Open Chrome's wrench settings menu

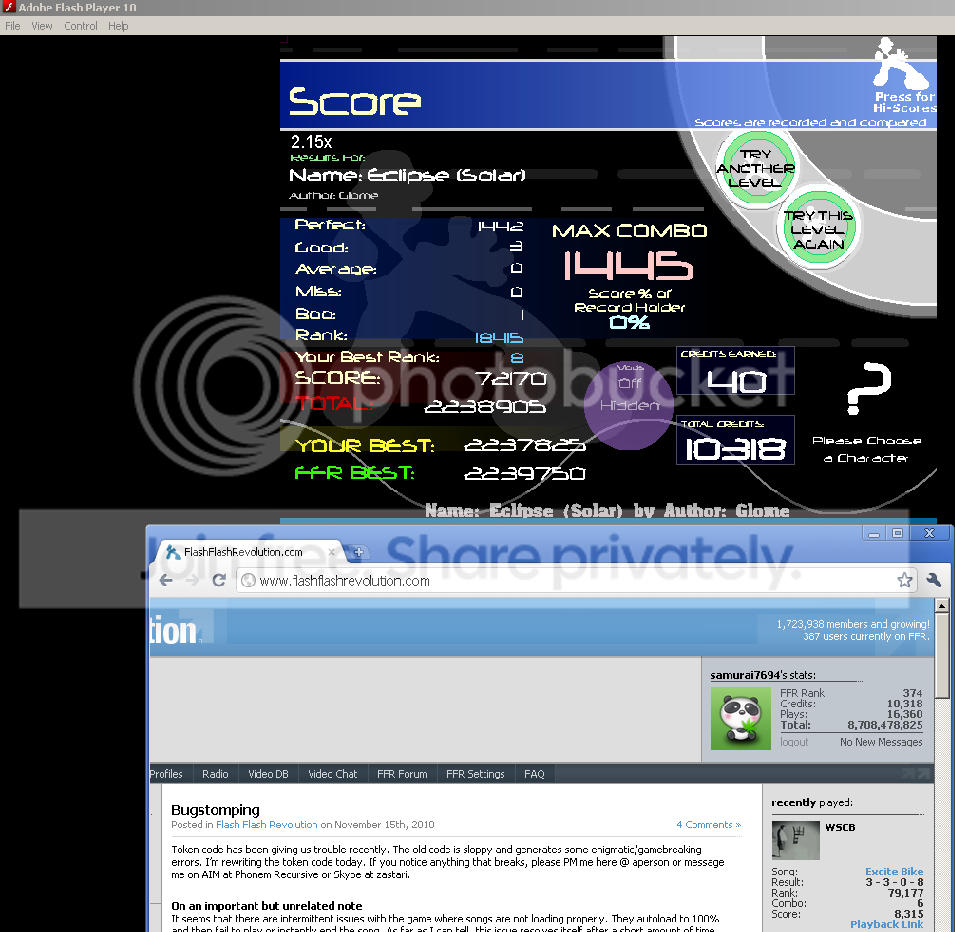pyautogui.click(x=934, y=580)
